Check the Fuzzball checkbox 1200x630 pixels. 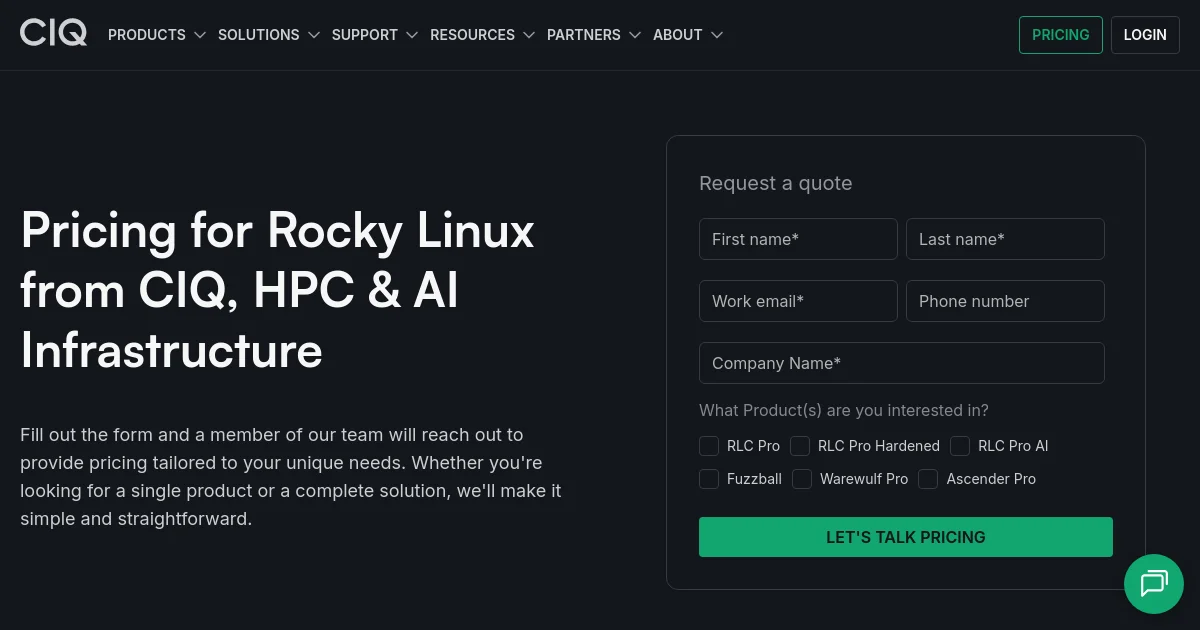pos(709,479)
